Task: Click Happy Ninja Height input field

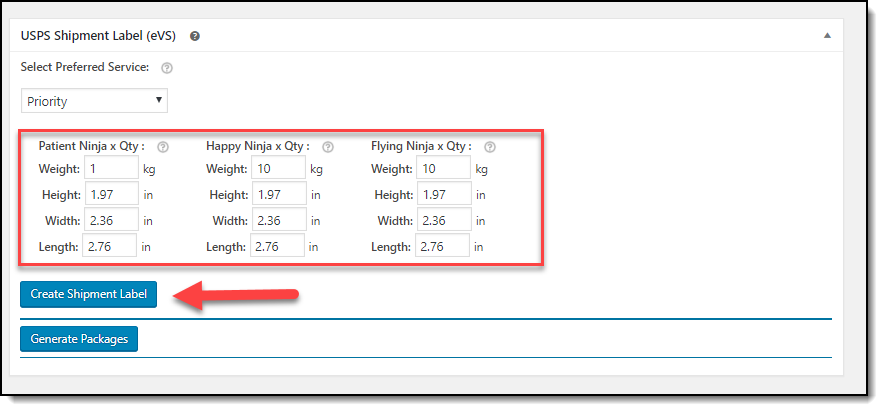Action: coord(280,194)
